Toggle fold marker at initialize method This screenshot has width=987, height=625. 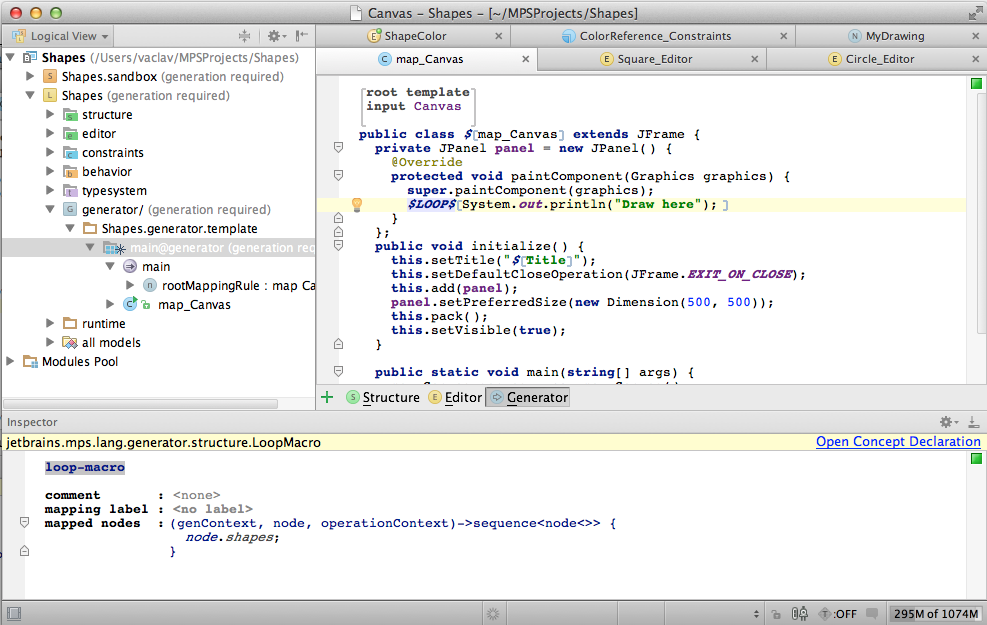pyautogui.click(x=338, y=246)
